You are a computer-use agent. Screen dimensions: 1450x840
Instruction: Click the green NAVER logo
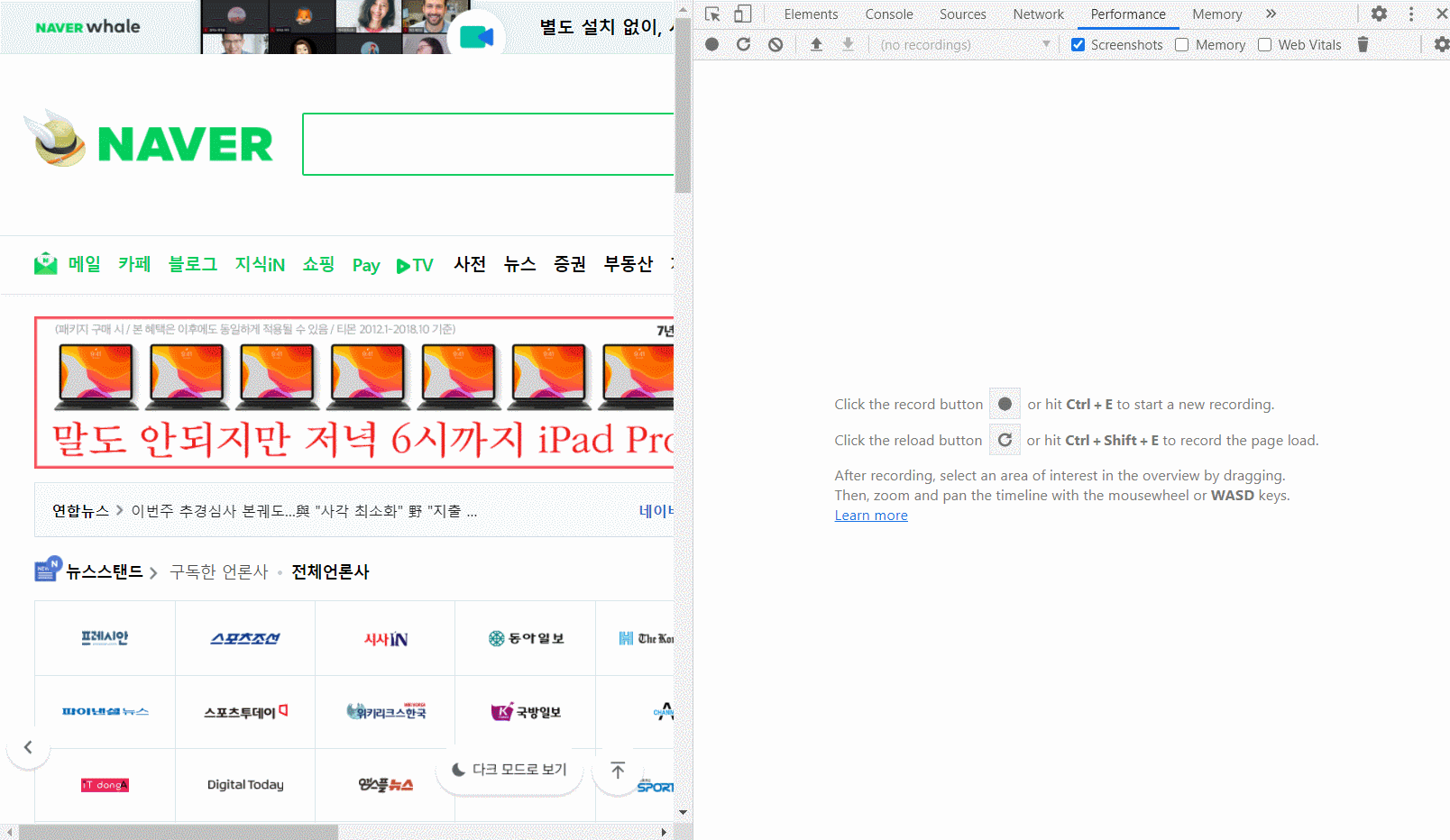(x=185, y=144)
